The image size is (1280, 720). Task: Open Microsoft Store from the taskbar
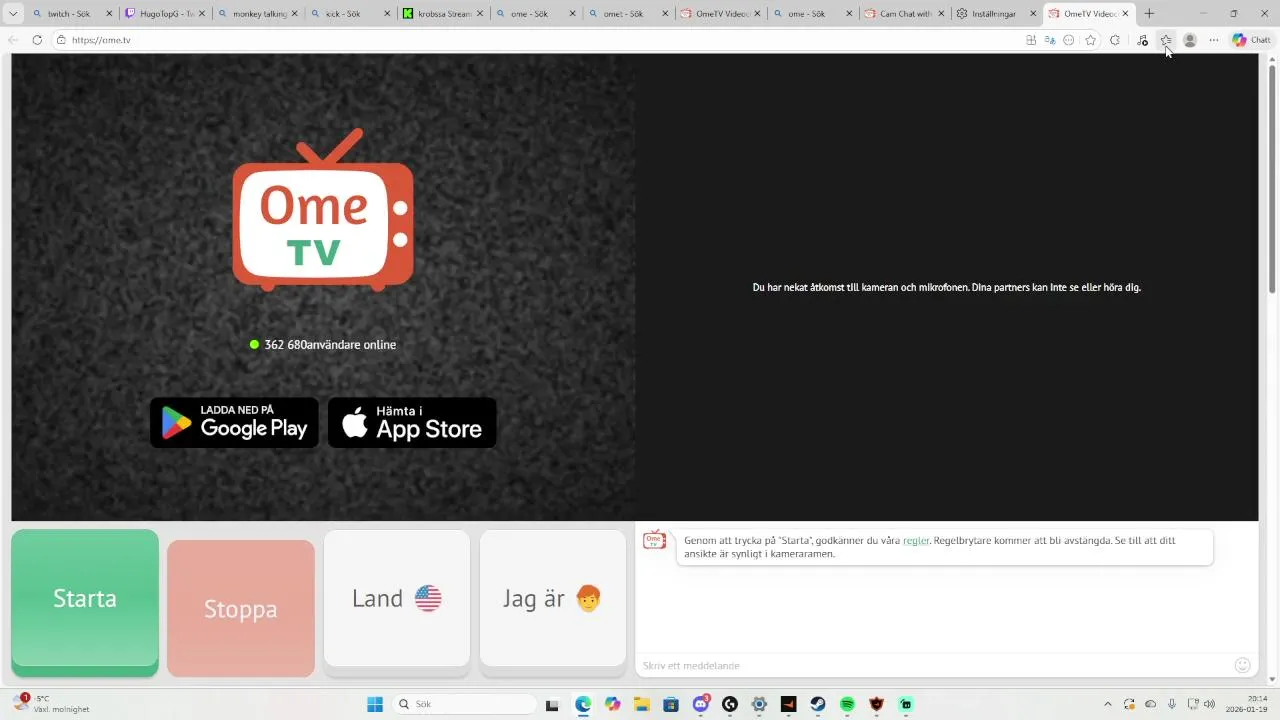click(670, 705)
